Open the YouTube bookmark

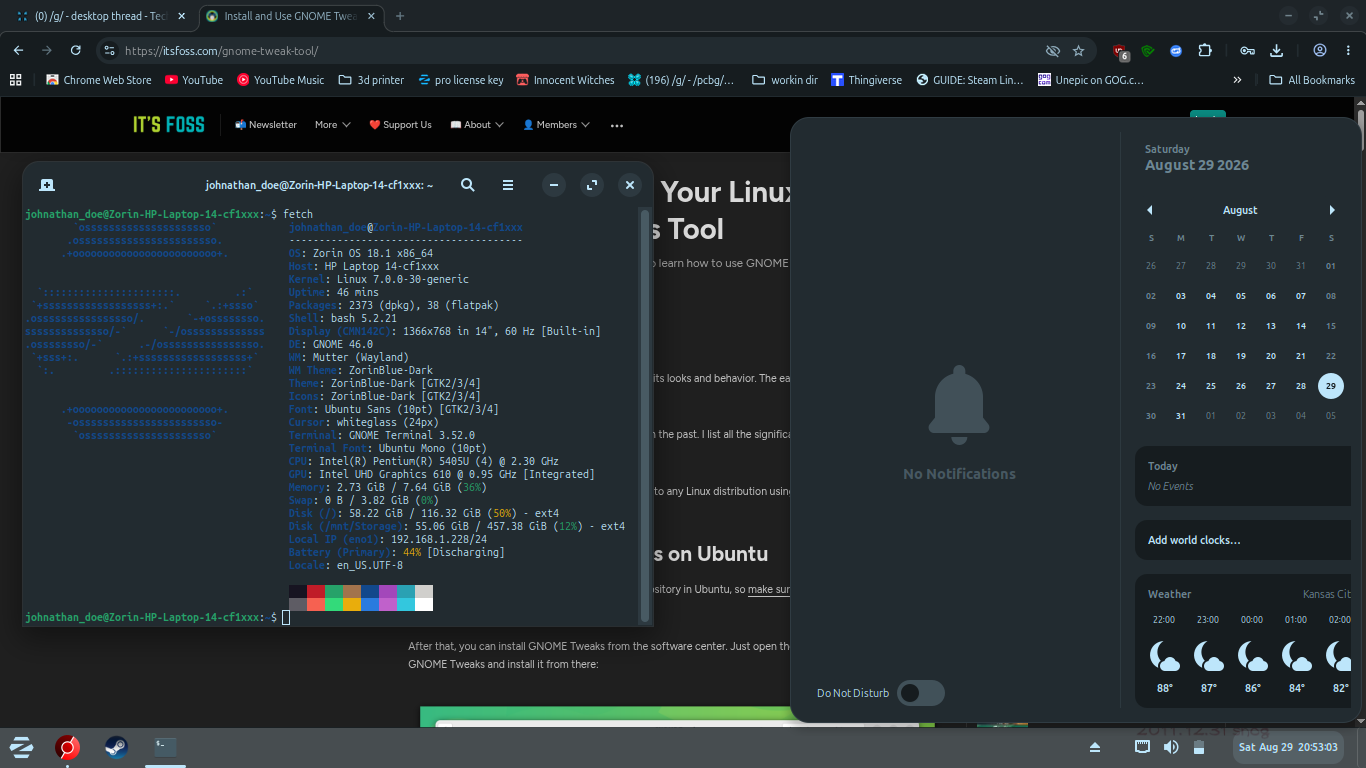tap(194, 80)
